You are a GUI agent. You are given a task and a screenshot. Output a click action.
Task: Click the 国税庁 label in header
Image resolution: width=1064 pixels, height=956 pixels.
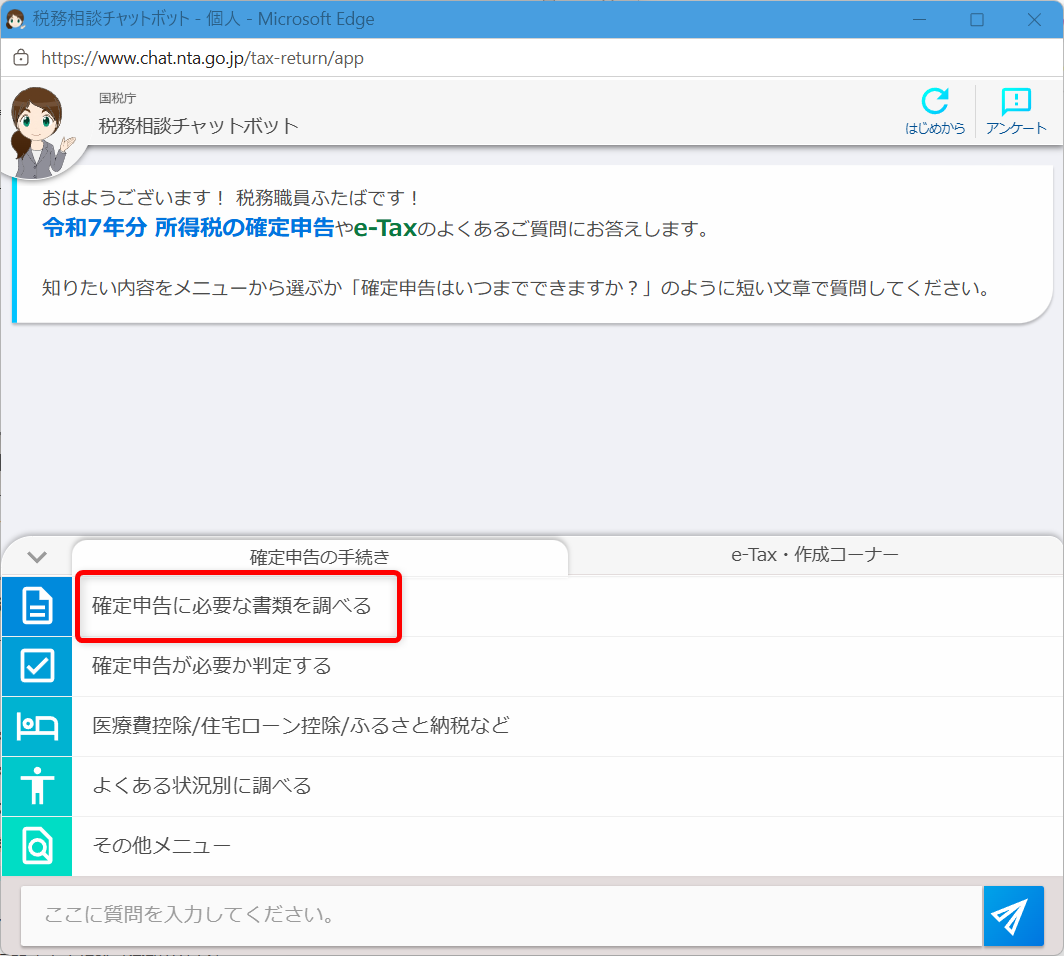point(117,98)
